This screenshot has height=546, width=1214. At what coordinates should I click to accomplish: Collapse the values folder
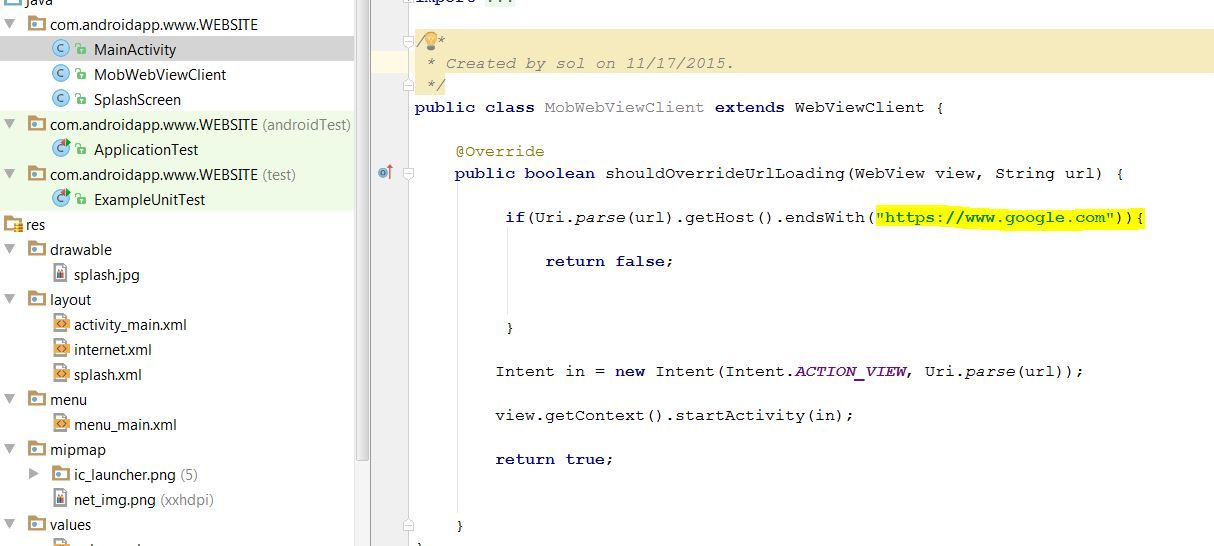[10, 524]
